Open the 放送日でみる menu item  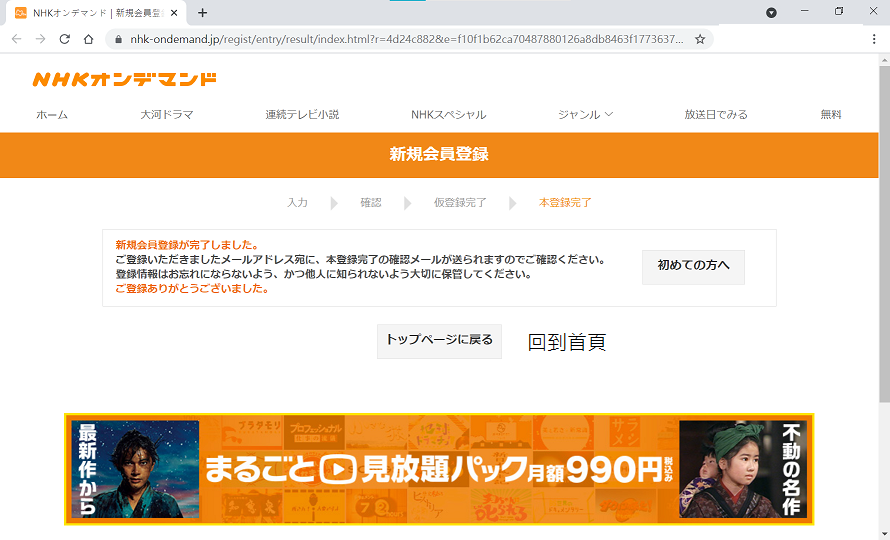(x=716, y=115)
